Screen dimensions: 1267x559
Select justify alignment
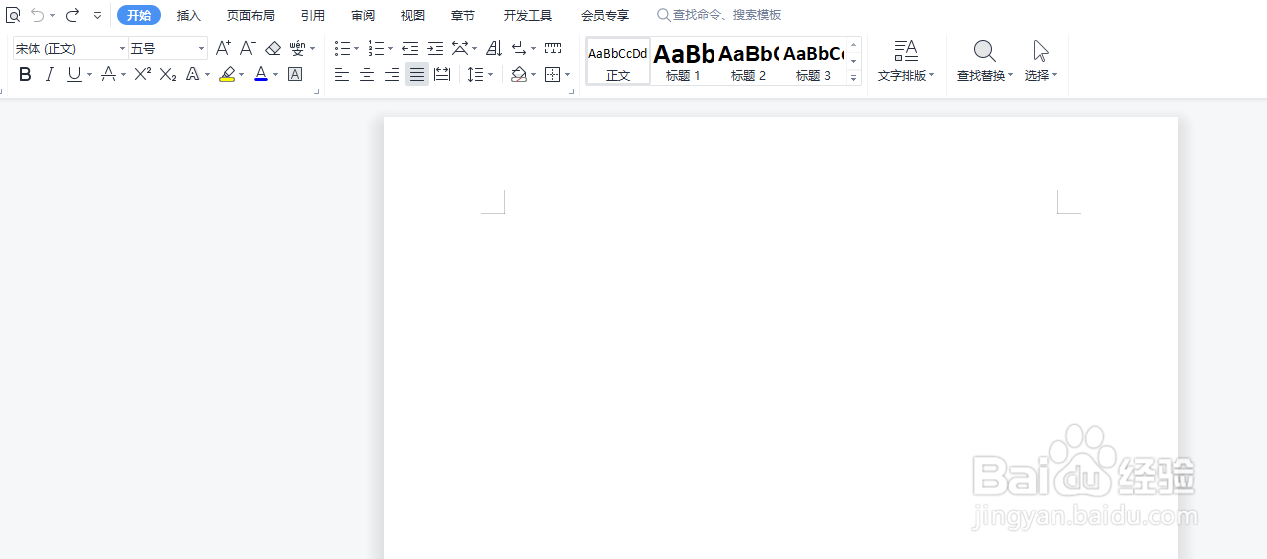click(417, 74)
